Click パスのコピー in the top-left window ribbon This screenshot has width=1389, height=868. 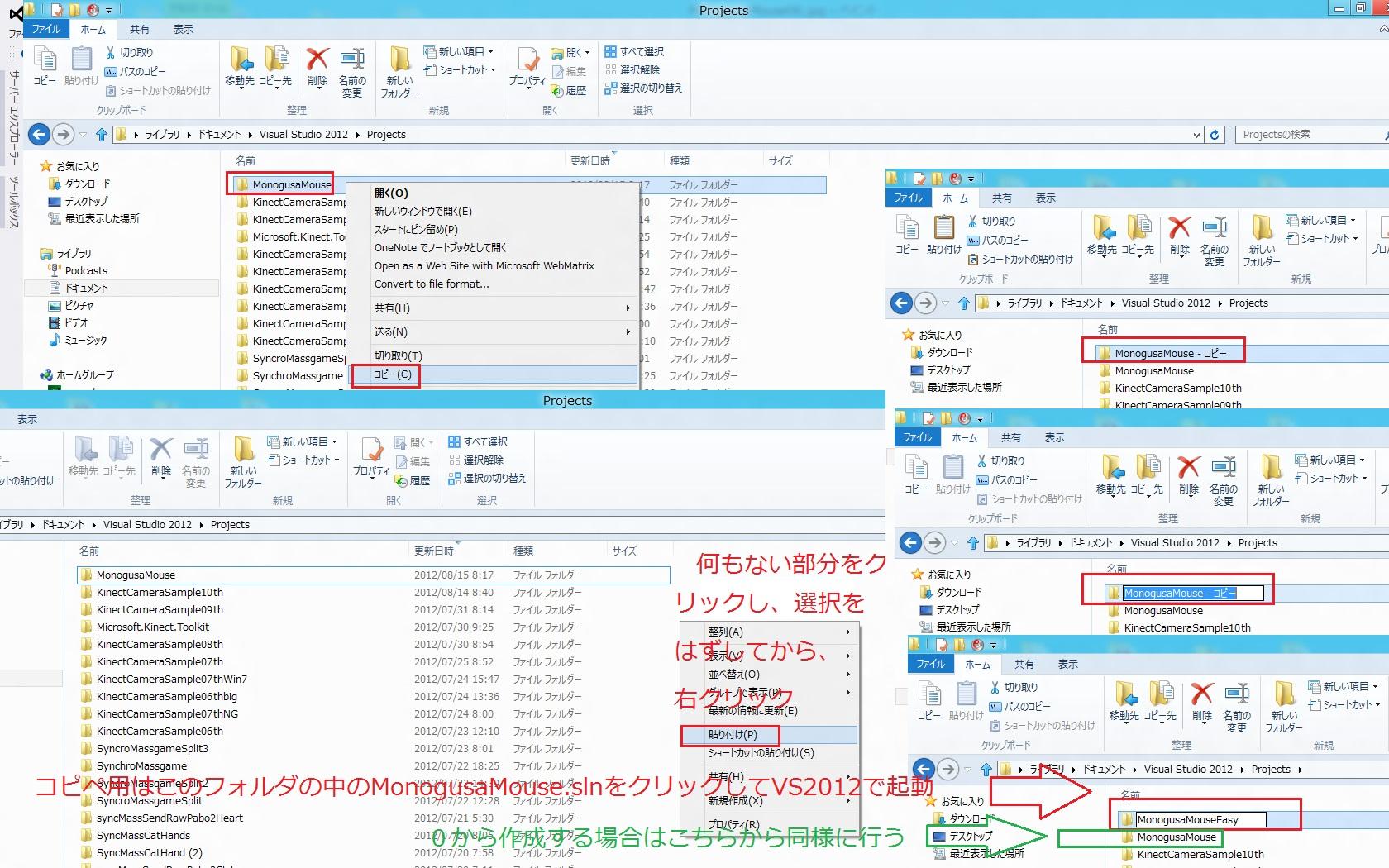(x=135, y=71)
